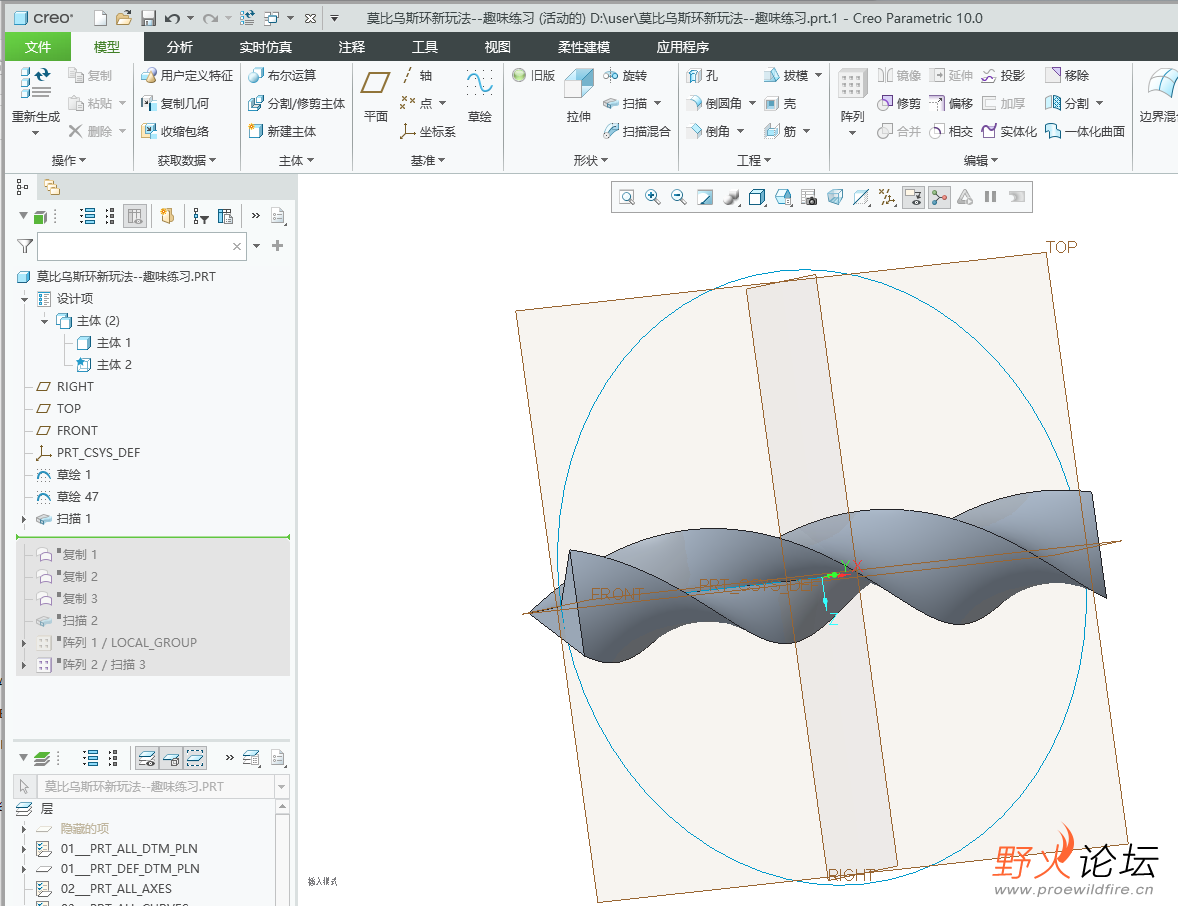This screenshot has height=906, width=1178.
Task: Toggle the first layer display mode button
Action: point(147,759)
